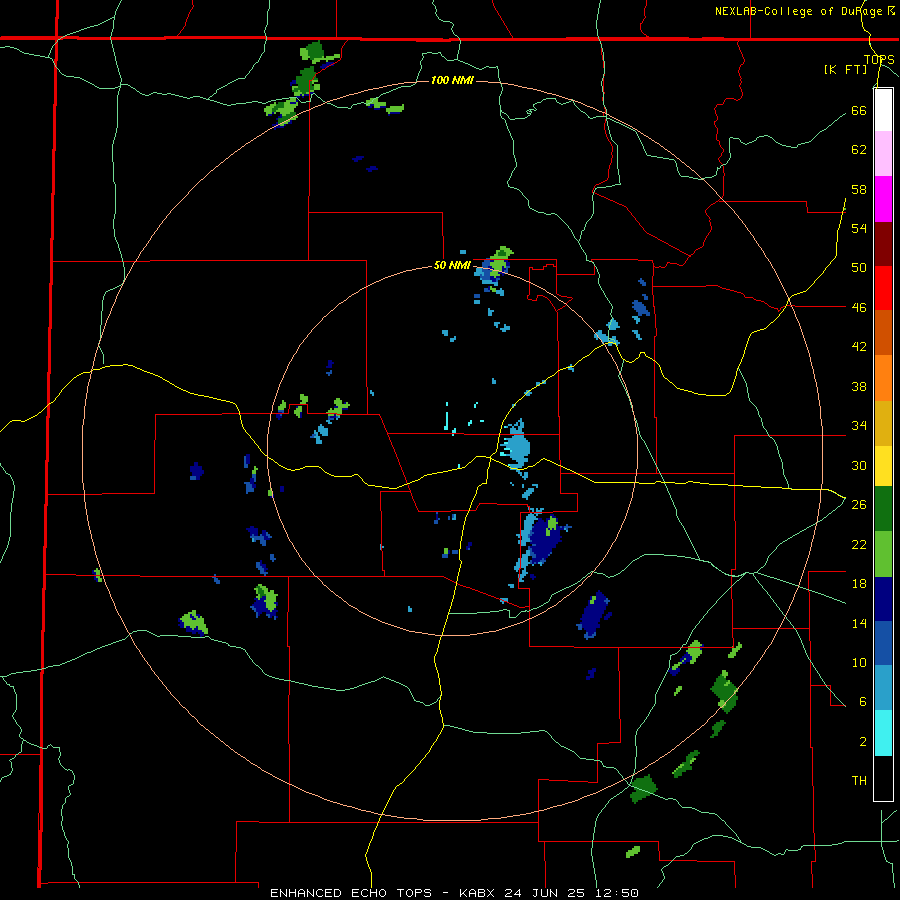Click the 66 value on the legend scale
900x900 pixels.
[859, 110]
